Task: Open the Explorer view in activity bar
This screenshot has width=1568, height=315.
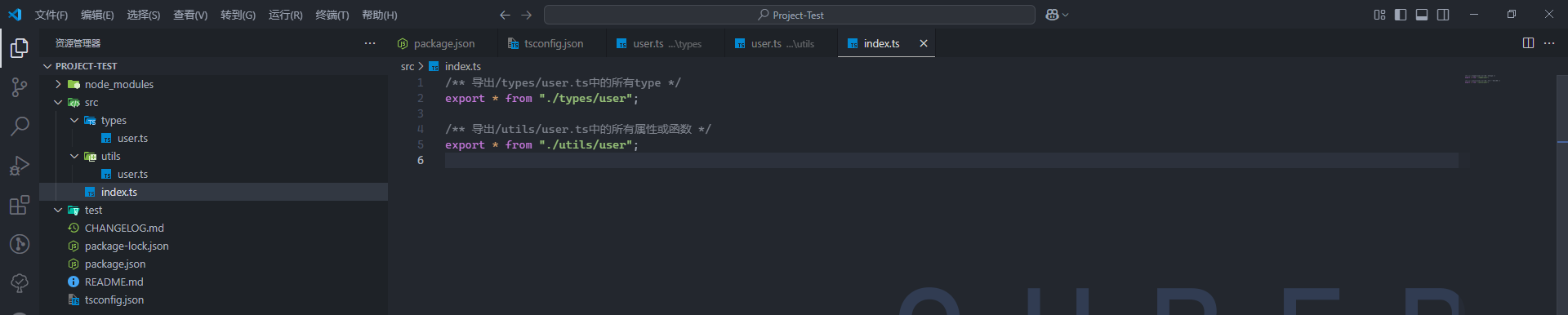Action: pyautogui.click(x=20, y=48)
